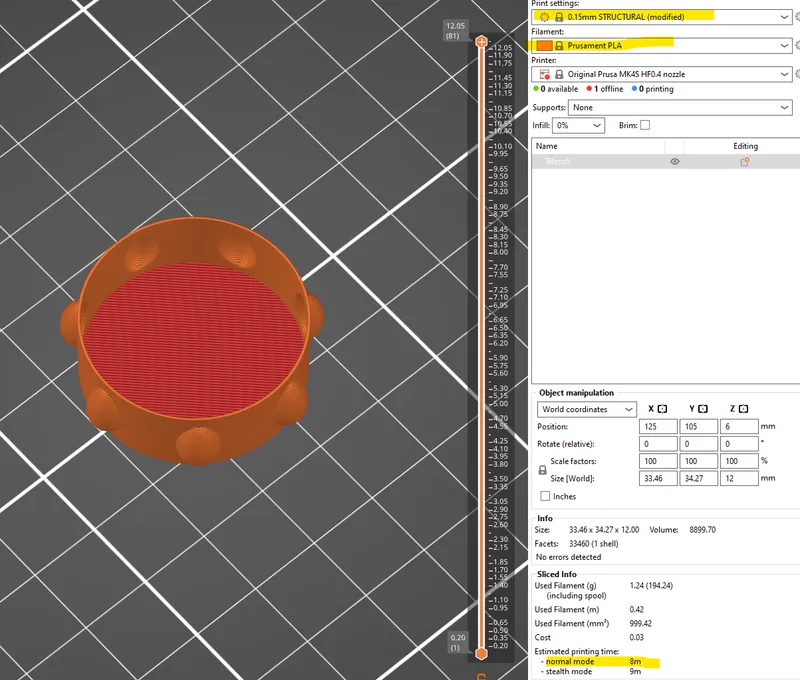
Task: Click the lock icon beside 0.15mm STRUCTURAL
Action: click(x=559, y=17)
